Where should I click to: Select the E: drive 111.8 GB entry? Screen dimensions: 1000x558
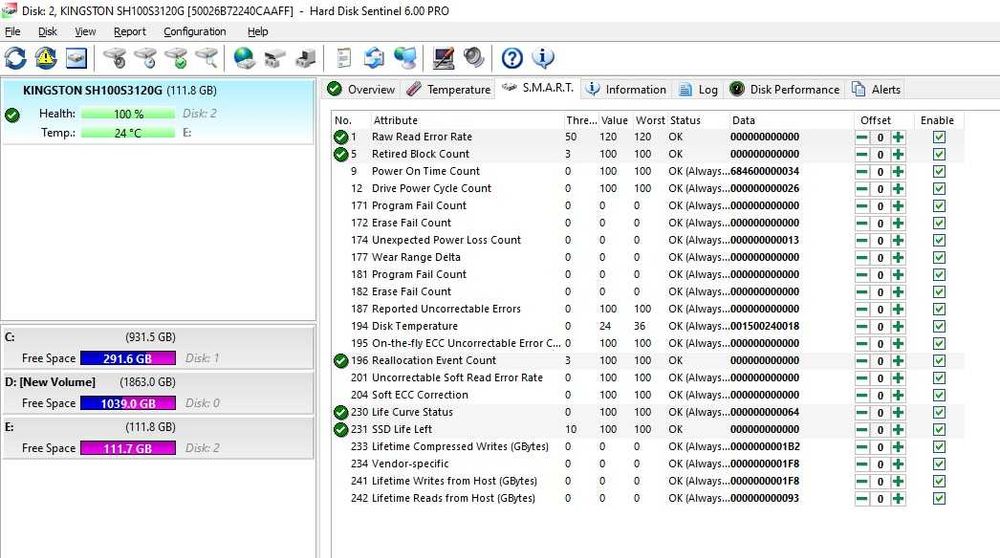pyautogui.click(x=158, y=437)
